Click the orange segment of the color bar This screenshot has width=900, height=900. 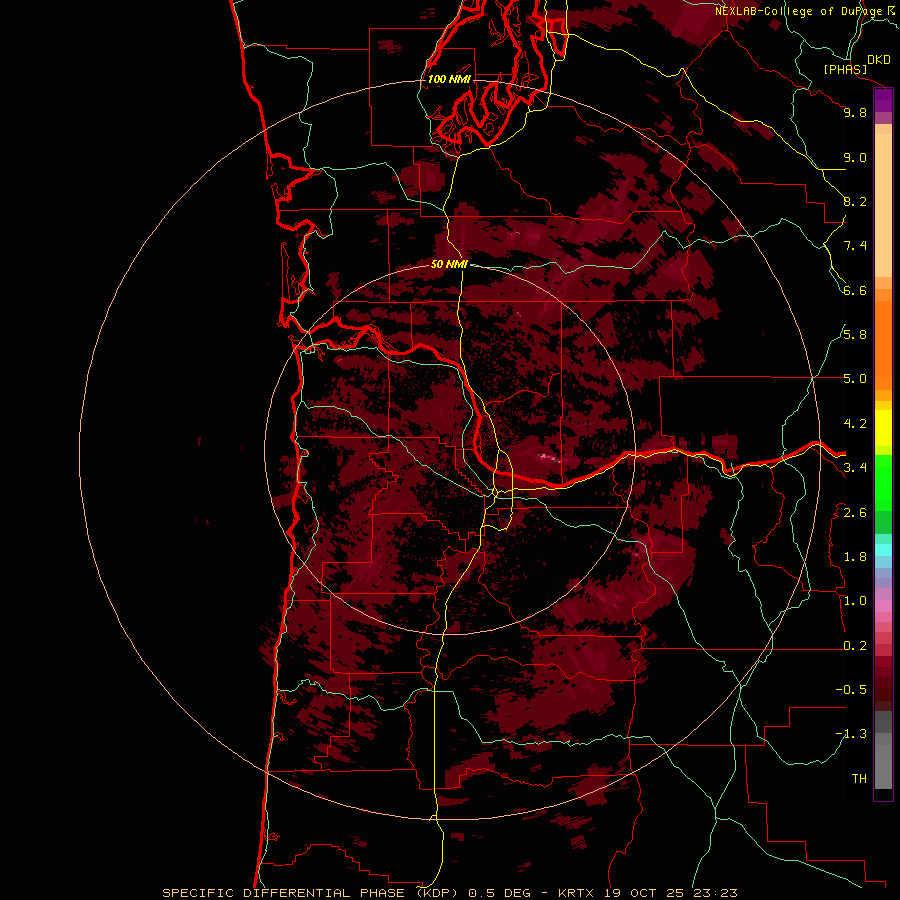[883, 345]
